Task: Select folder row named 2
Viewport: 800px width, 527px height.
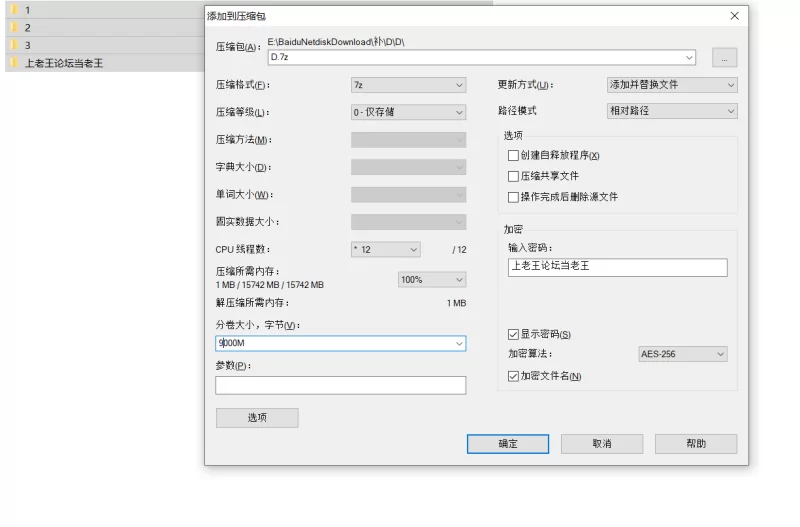Action: (105, 28)
